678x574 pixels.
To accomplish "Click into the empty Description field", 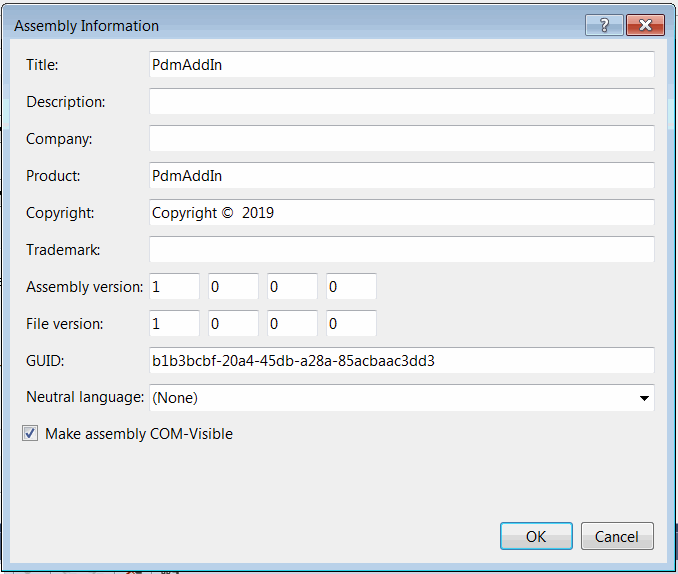I will [x=402, y=102].
